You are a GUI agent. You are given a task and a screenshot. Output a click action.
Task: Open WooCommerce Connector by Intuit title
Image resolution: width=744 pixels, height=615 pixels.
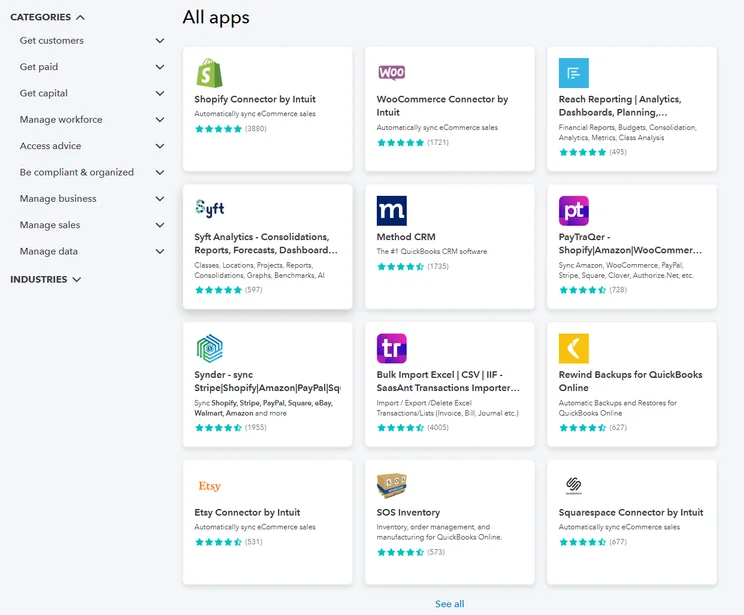[442, 106]
